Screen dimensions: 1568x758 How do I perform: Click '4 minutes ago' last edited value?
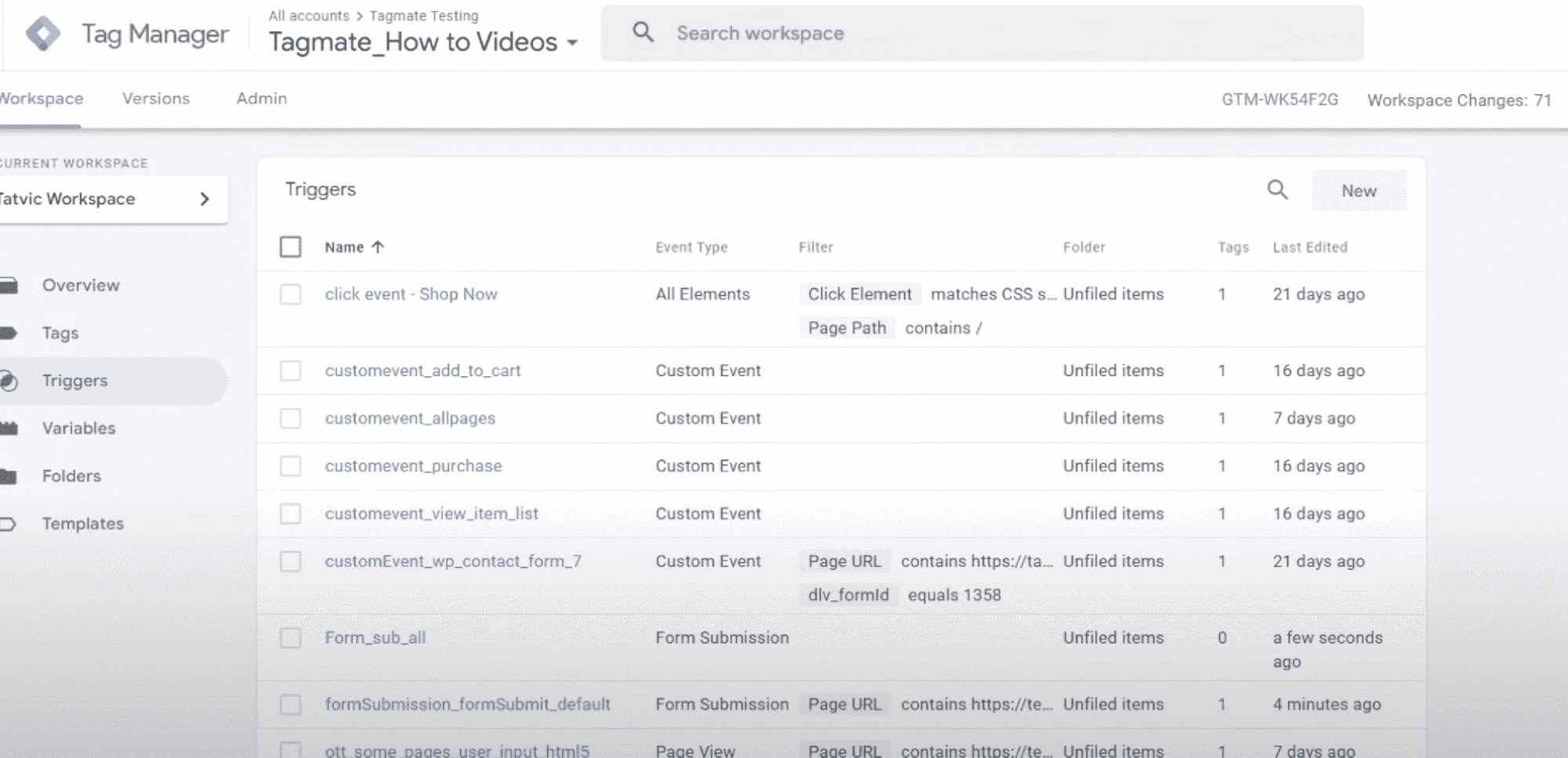[1327, 705]
